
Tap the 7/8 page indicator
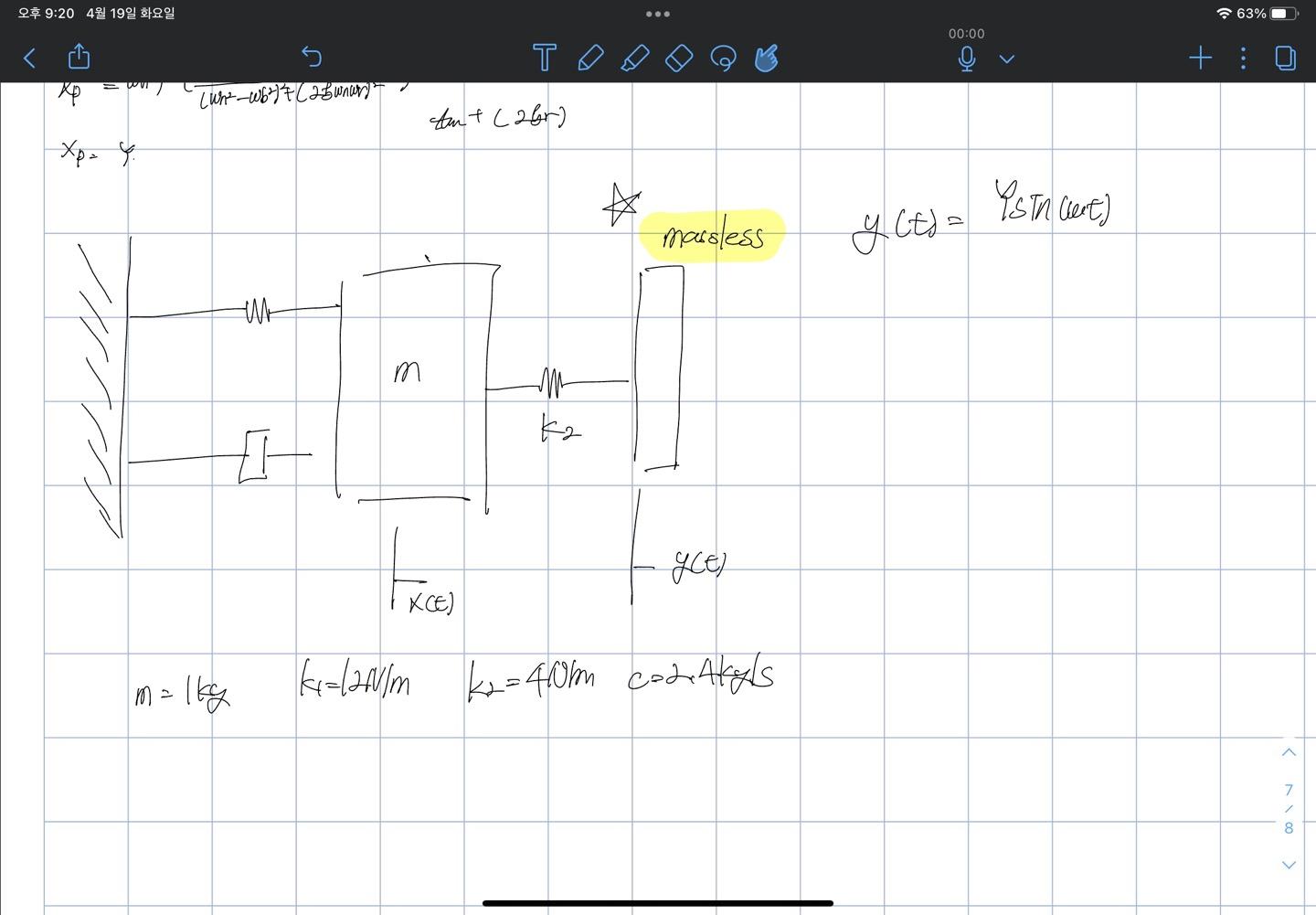click(1288, 808)
